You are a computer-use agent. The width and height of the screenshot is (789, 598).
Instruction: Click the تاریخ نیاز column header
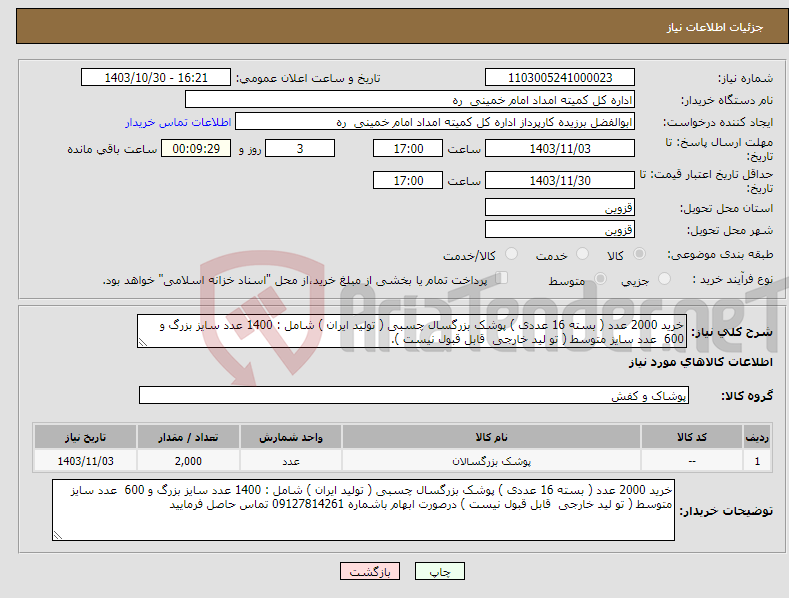pyautogui.click(x=86, y=437)
